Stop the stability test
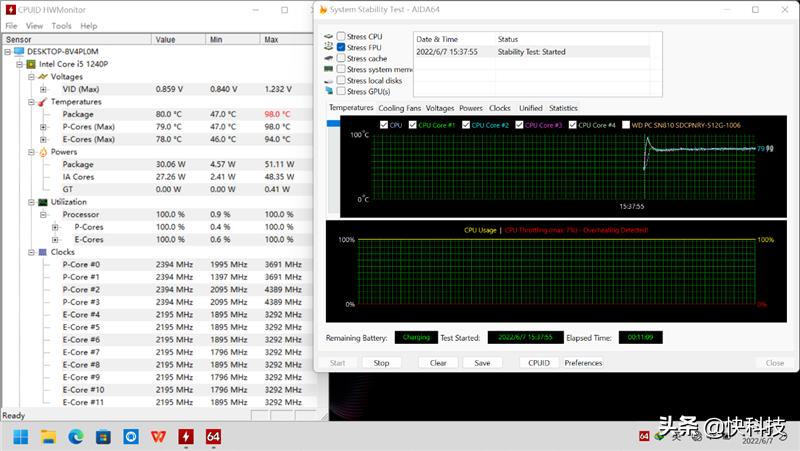 click(381, 363)
